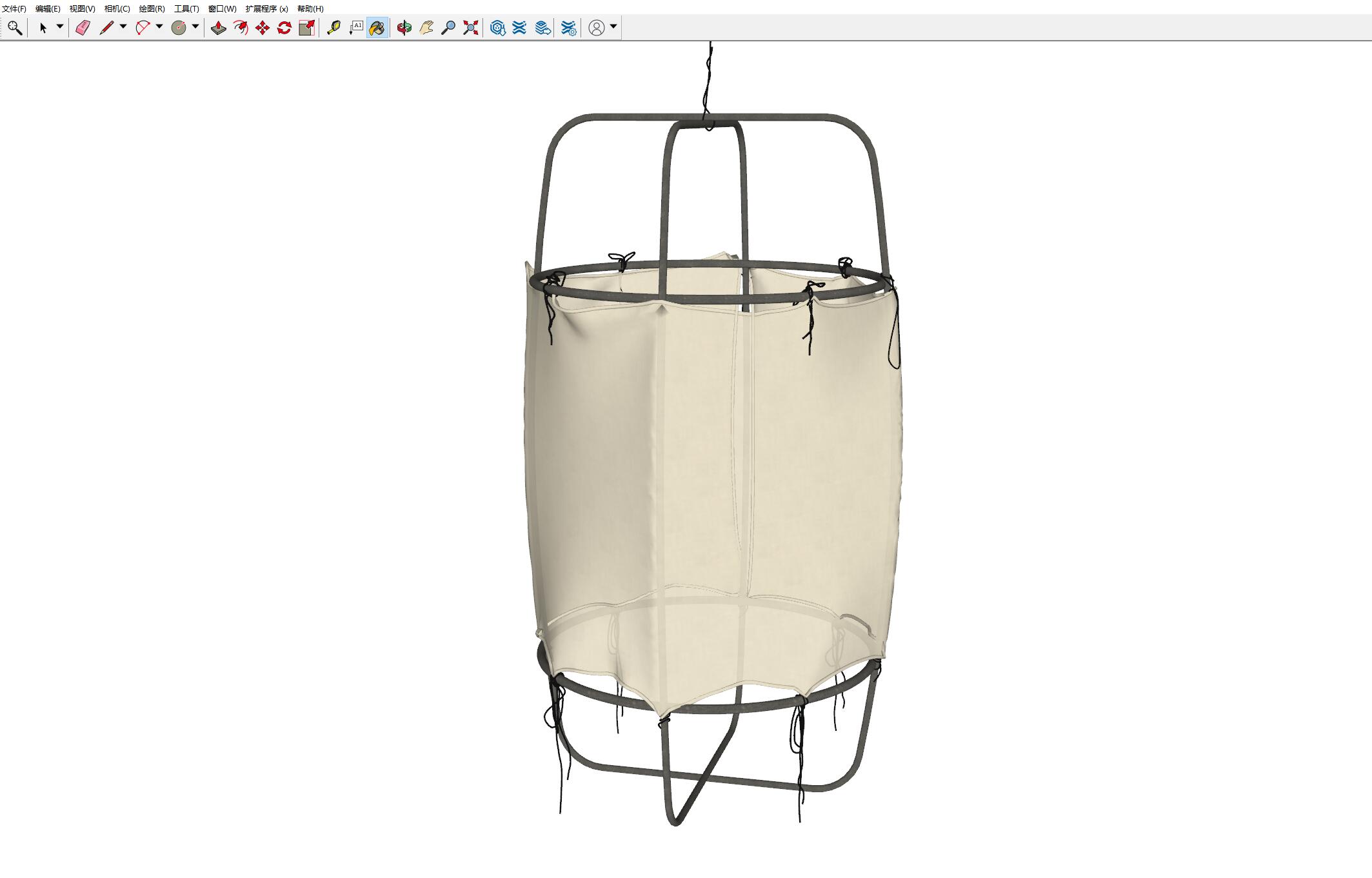This screenshot has width=1372, height=878.
Task: Activate the Push/Pull tool
Action: click(218, 28)
